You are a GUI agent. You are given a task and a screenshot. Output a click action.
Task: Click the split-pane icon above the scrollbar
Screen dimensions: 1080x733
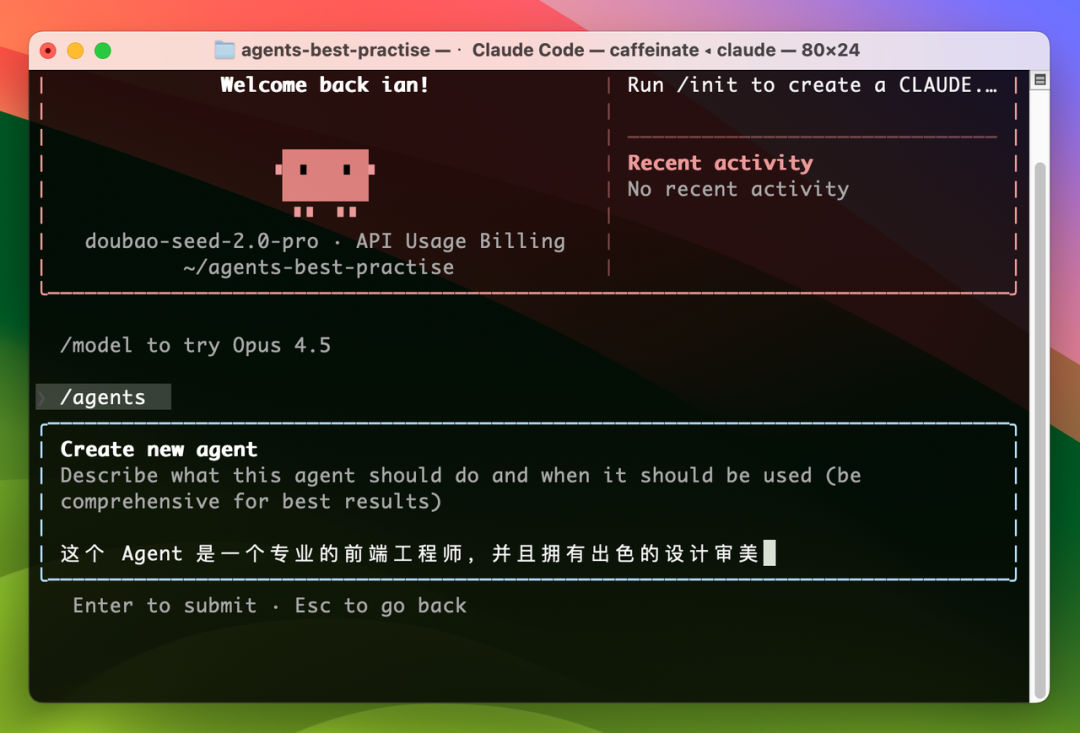pyautogui.click(x=1040, y=80)
